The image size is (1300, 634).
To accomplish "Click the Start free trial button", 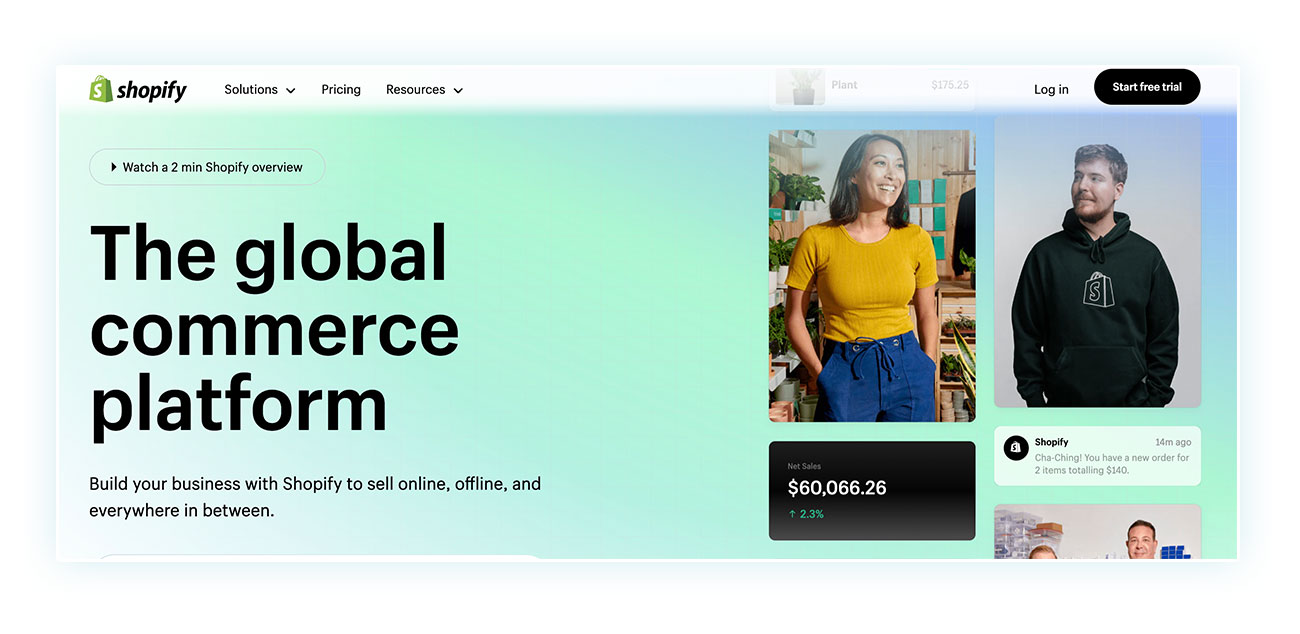I will (x=1147, y=87).
